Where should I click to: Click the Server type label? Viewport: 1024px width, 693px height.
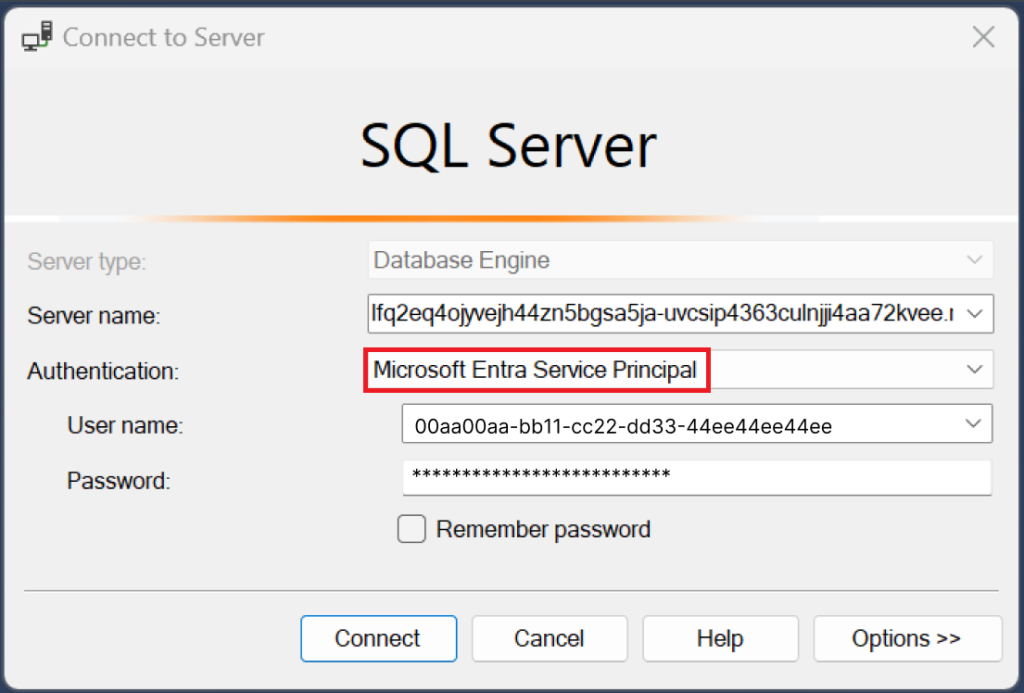click(86, 261)
